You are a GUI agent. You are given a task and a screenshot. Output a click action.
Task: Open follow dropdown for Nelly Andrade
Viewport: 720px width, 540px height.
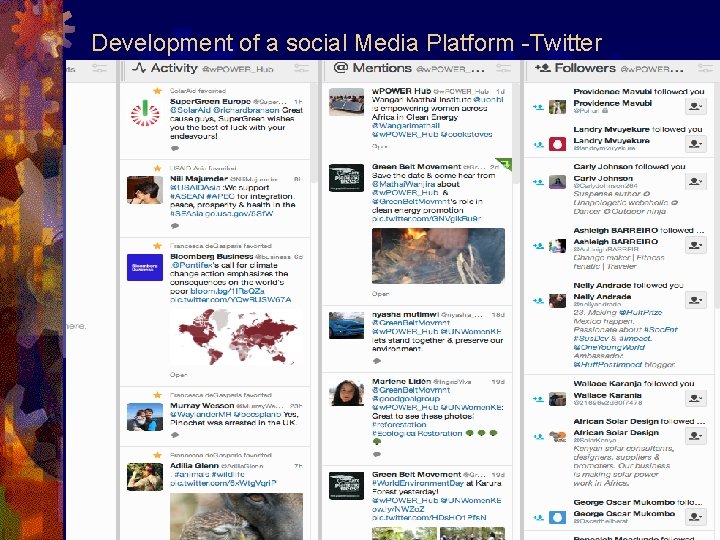(696, 300)
